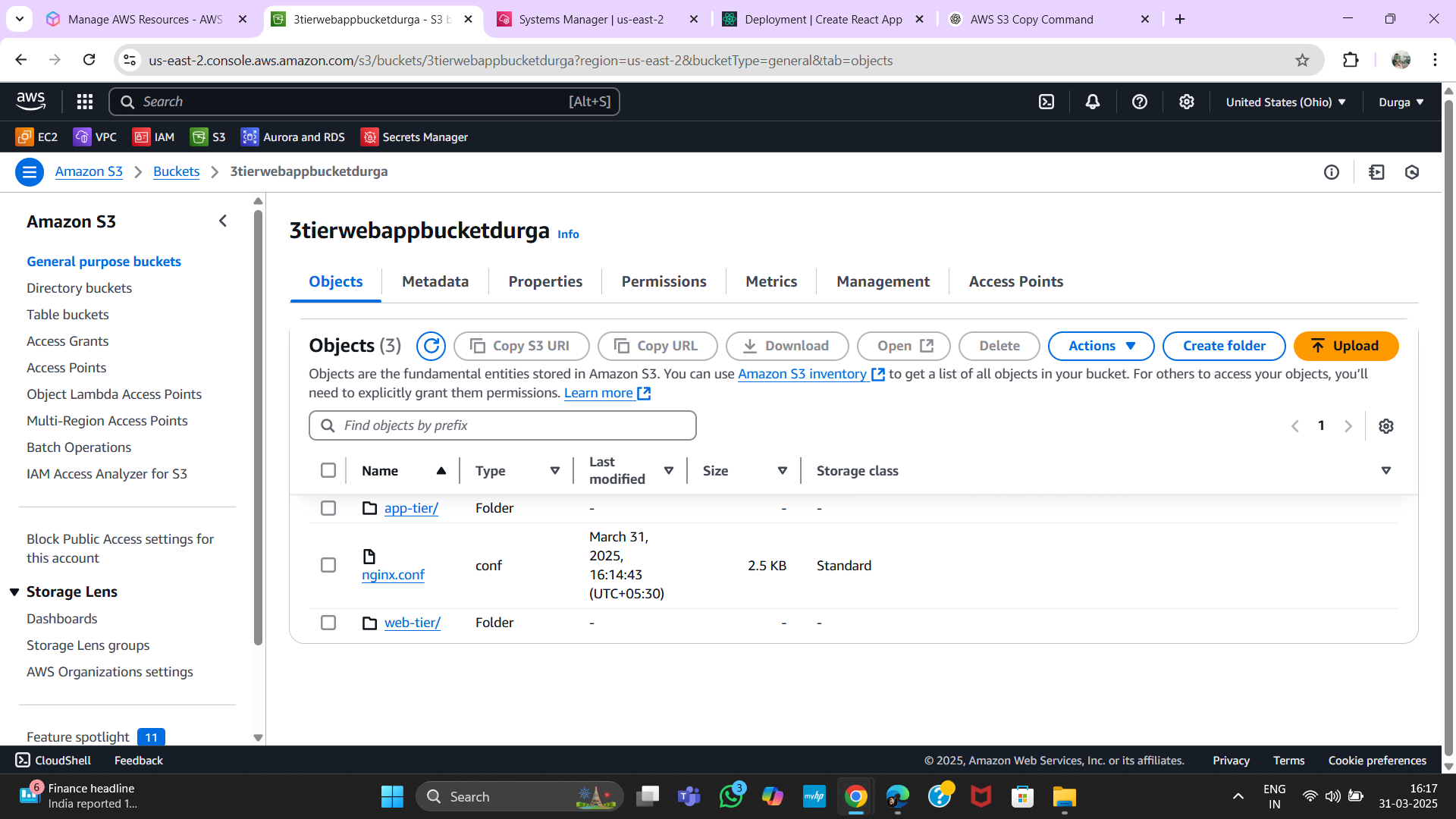
Task: Open Windows Start menu
Action: [392, 796]
